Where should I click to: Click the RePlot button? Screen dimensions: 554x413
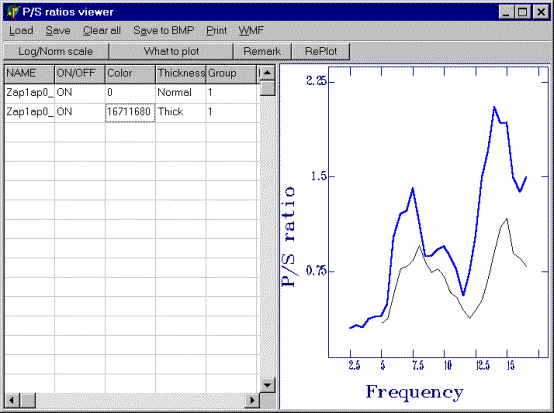[x=321, y=52]
